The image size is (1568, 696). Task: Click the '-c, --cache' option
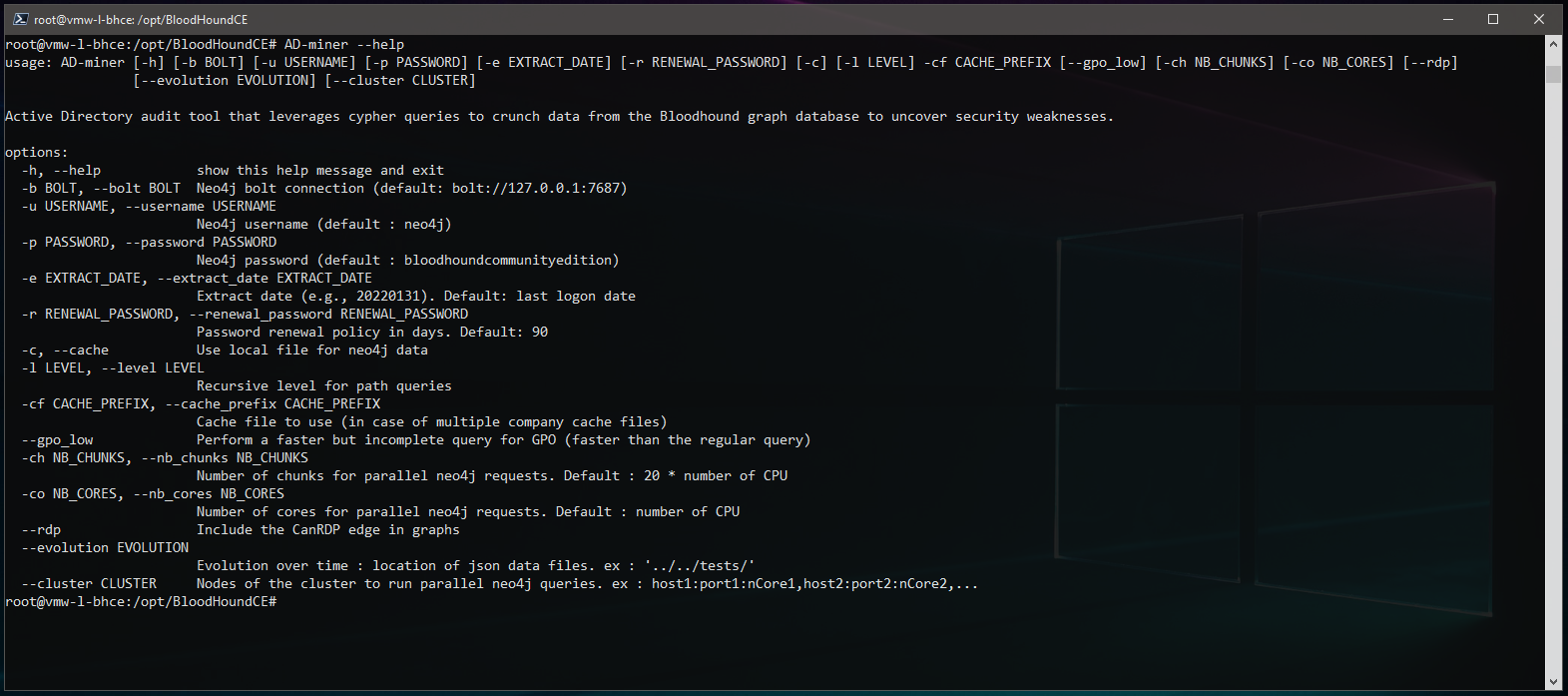tap(65, 349)
